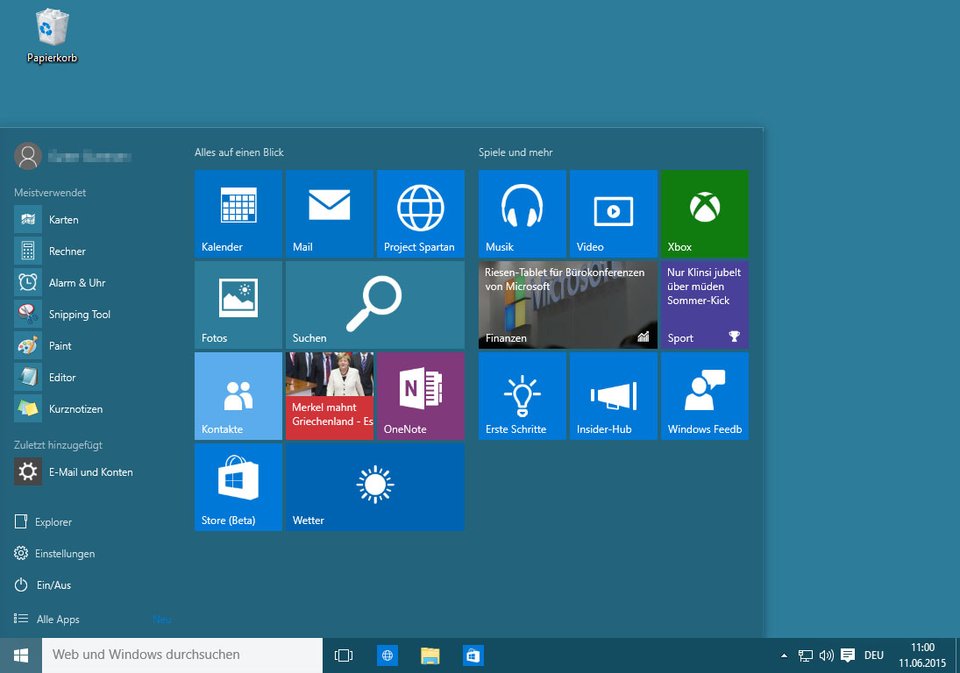Launch the Xbox tile
The image size is (960, 673).
point(705,214)
